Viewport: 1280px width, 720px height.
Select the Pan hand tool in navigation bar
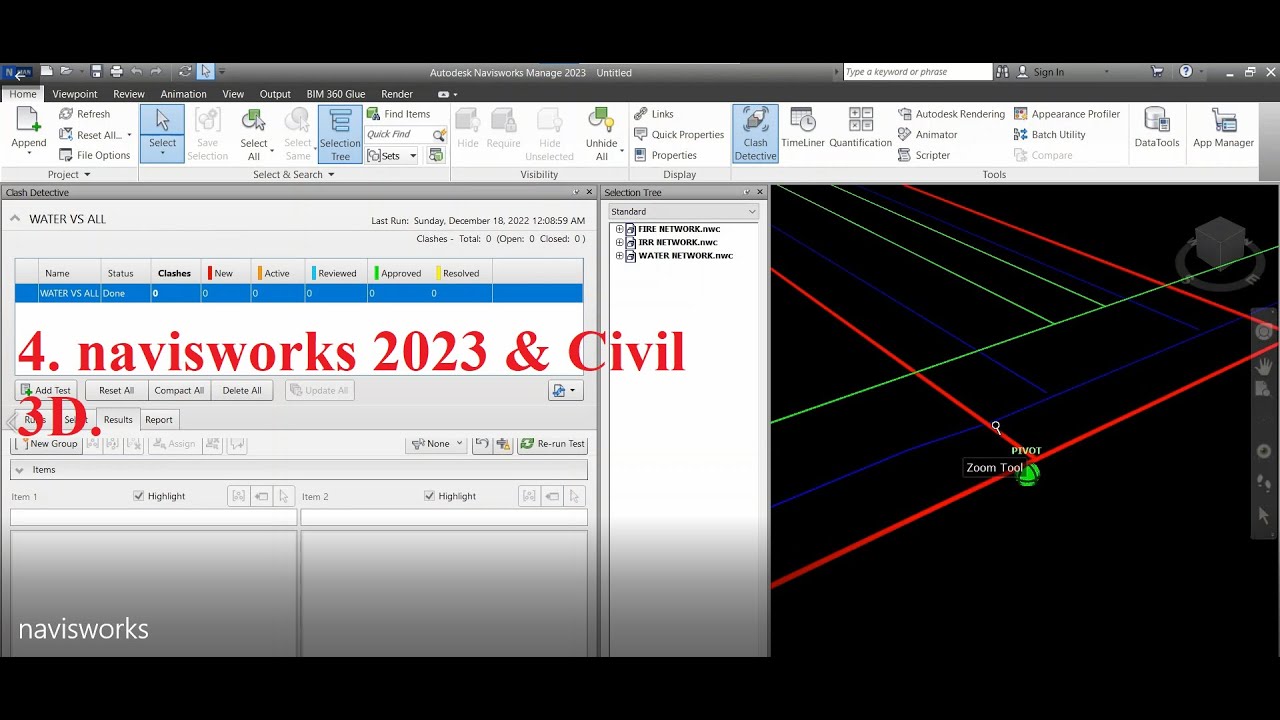pos(1264,366)
